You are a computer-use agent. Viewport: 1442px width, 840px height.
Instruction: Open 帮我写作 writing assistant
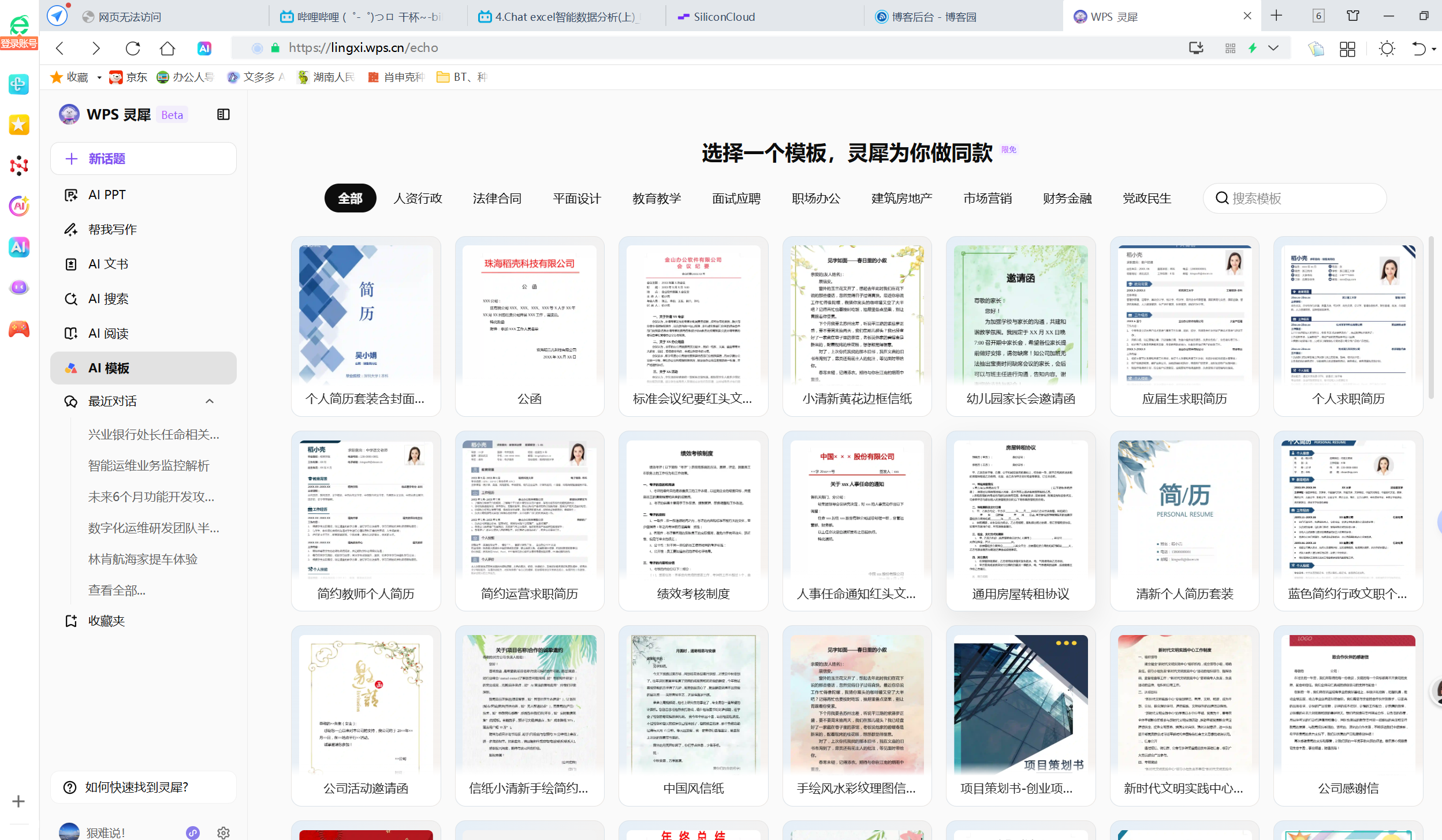[x=112, y=229]
